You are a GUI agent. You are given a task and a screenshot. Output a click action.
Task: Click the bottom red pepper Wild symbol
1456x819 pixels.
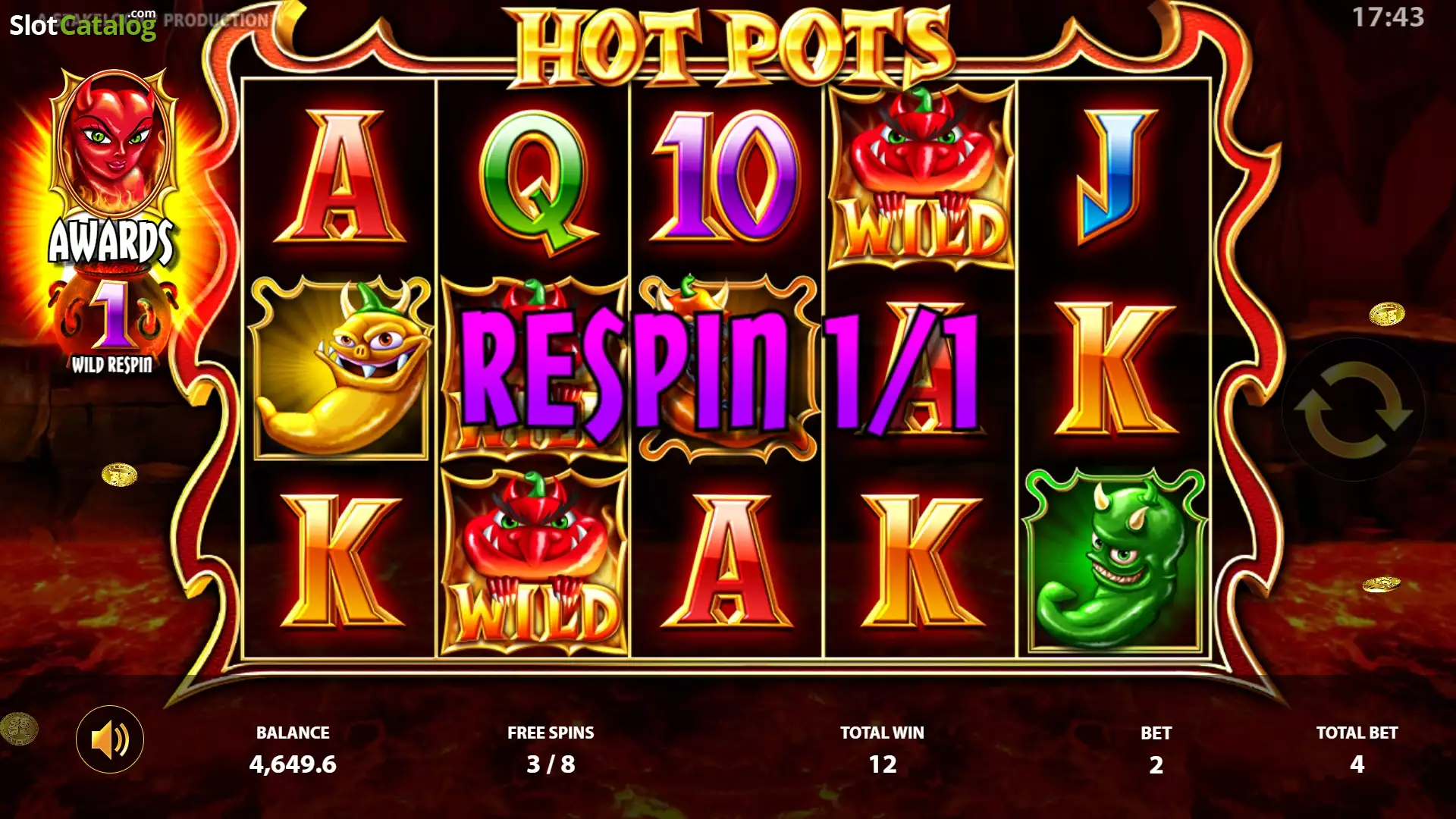coord(535,563)
